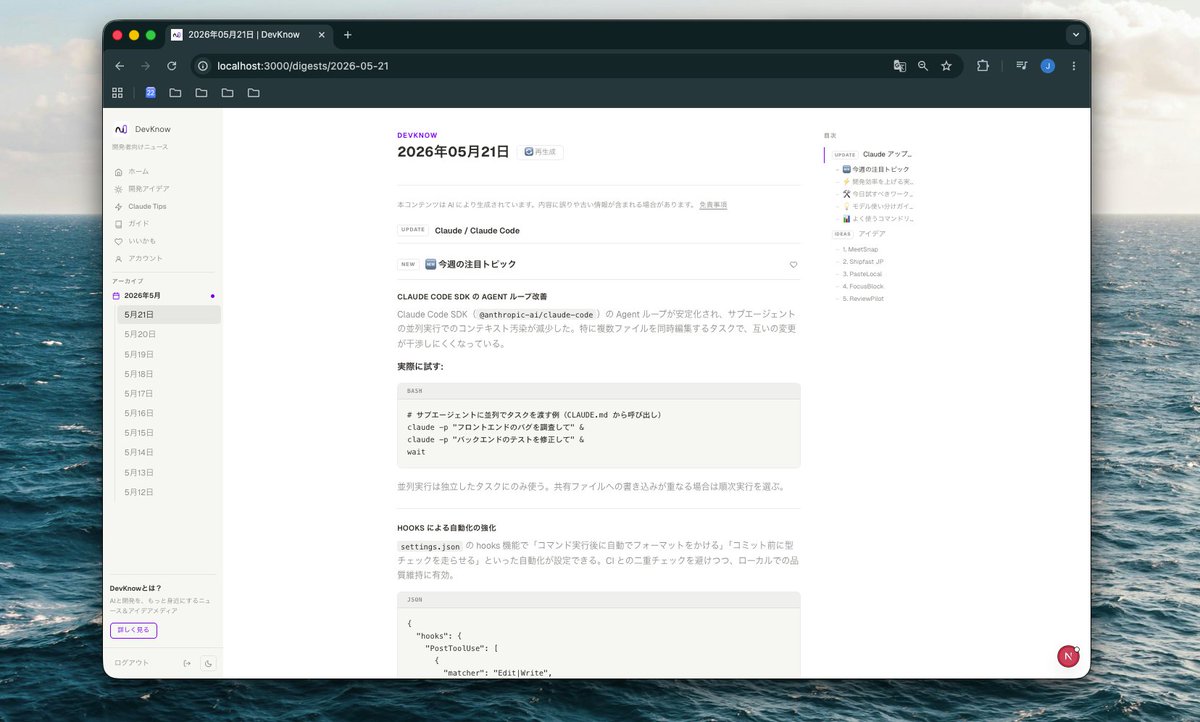Open the Google Translate icon in address bar
The height and width of the screenshot is (722, 1200).
tap(900, 66)
